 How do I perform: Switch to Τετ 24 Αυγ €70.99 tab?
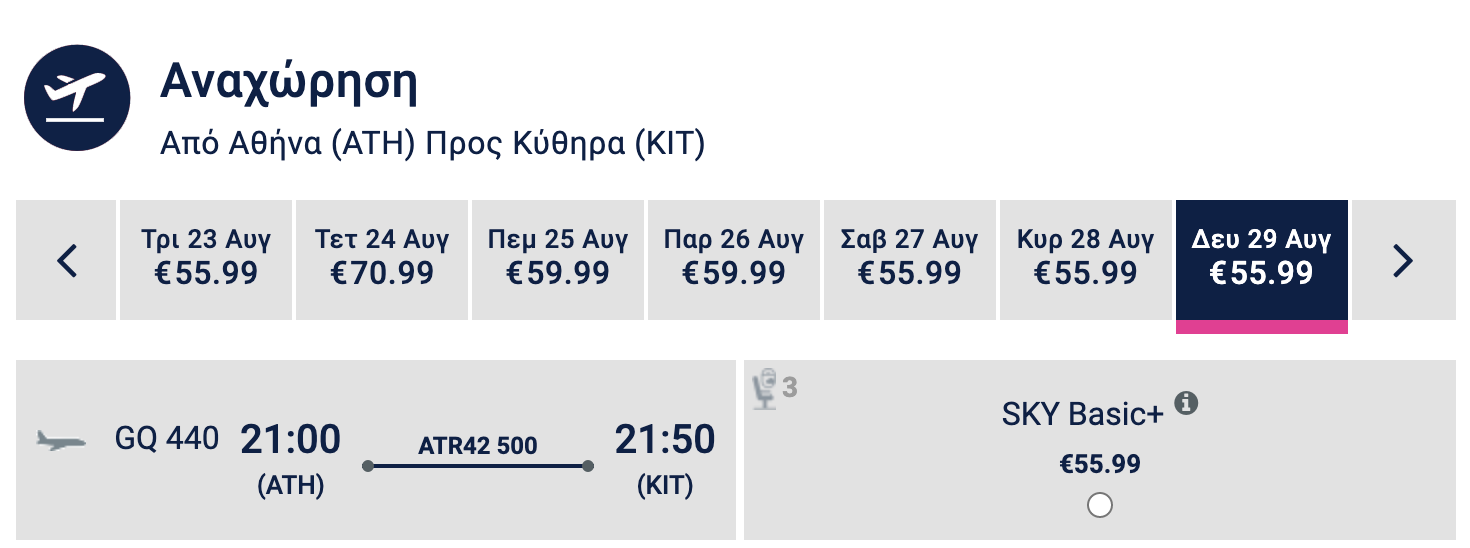click(382, 260)
